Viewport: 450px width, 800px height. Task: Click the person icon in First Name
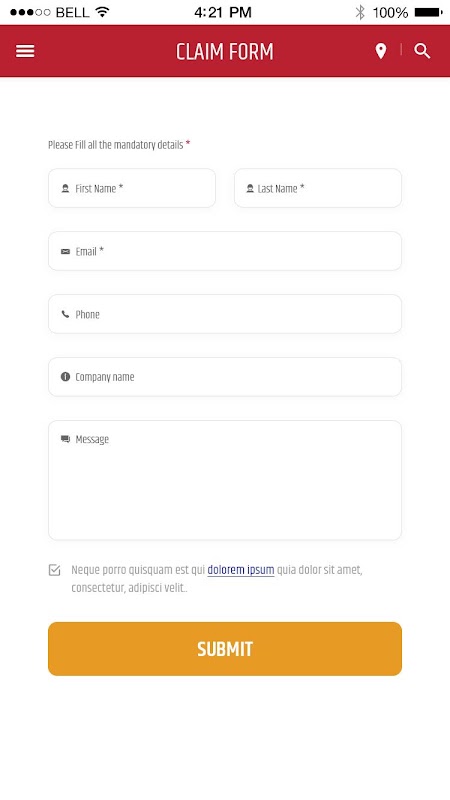pyautogui.click(x=65, y=188)
